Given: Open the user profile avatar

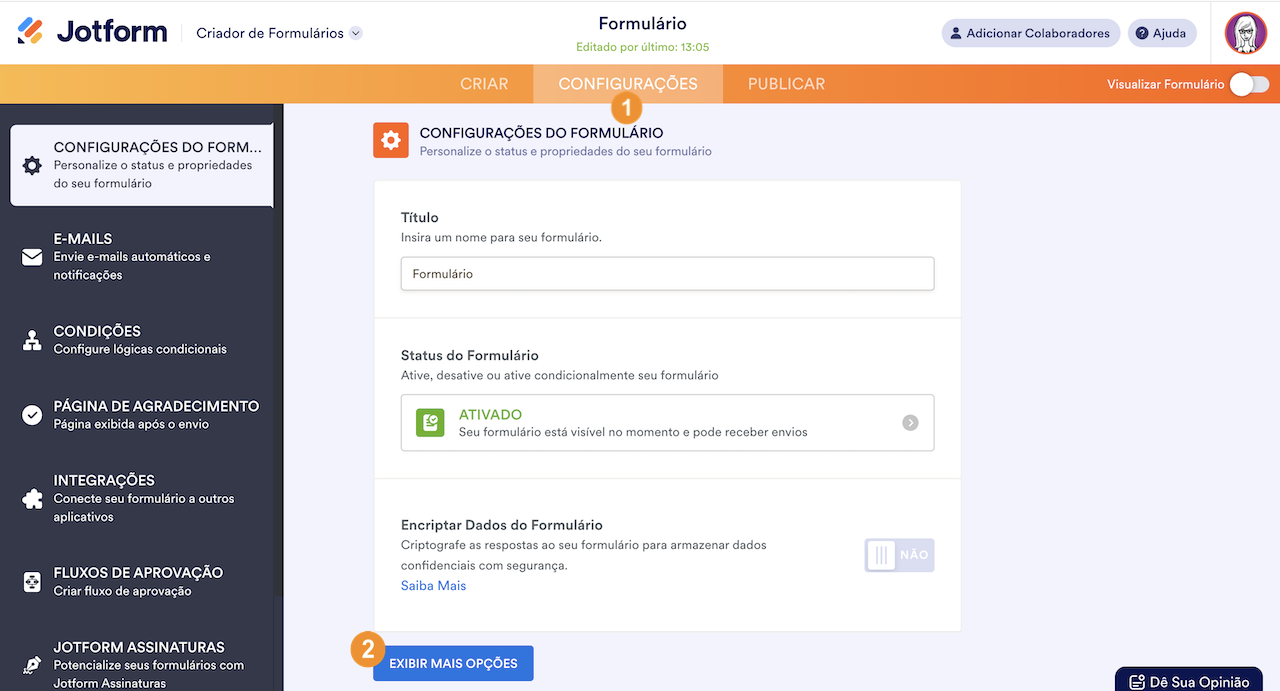Looking at the screenshot, I should pos(1245,33).
